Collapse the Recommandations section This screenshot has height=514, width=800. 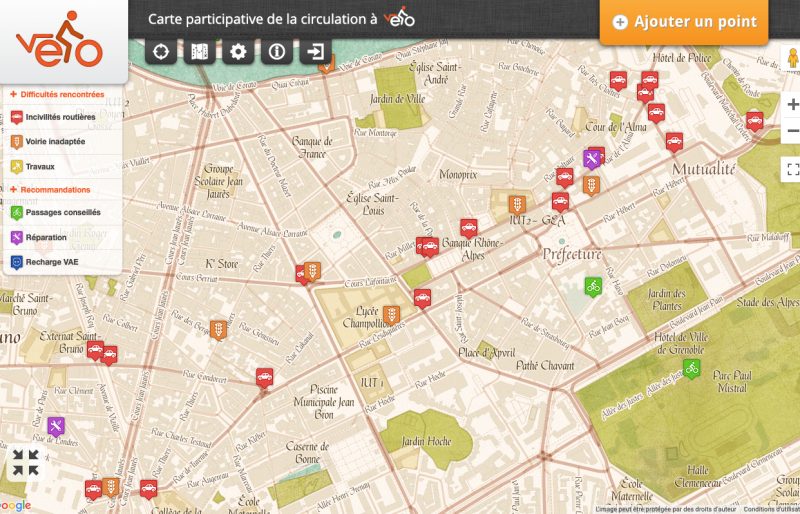pos(55,190)
